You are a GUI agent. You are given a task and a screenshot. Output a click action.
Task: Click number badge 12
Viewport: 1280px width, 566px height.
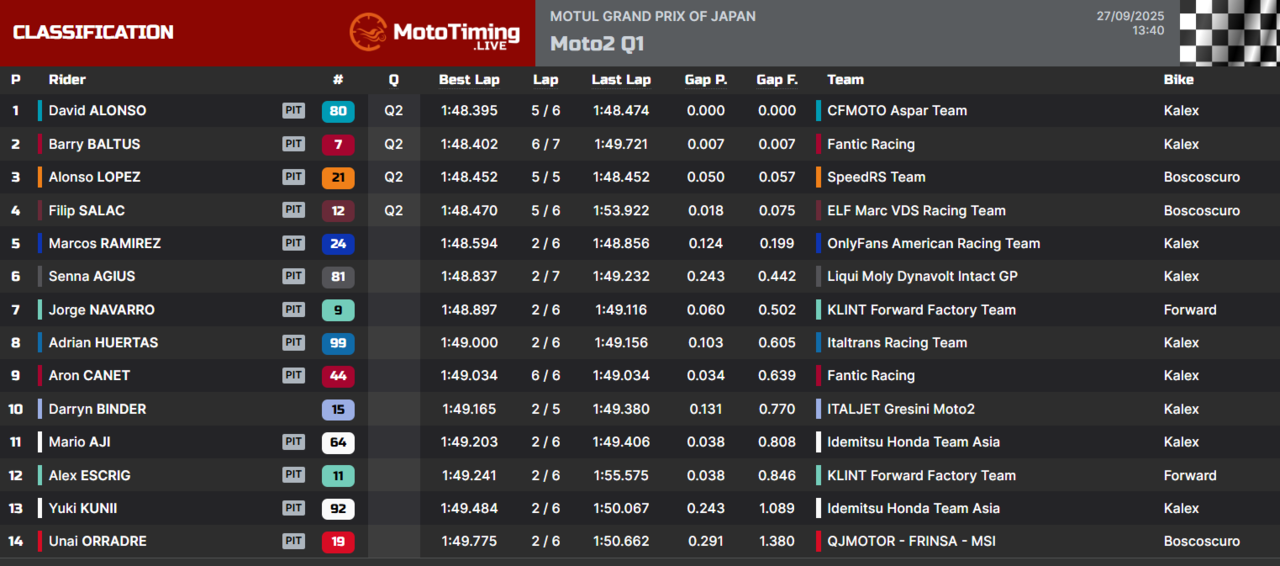[338, 210]
